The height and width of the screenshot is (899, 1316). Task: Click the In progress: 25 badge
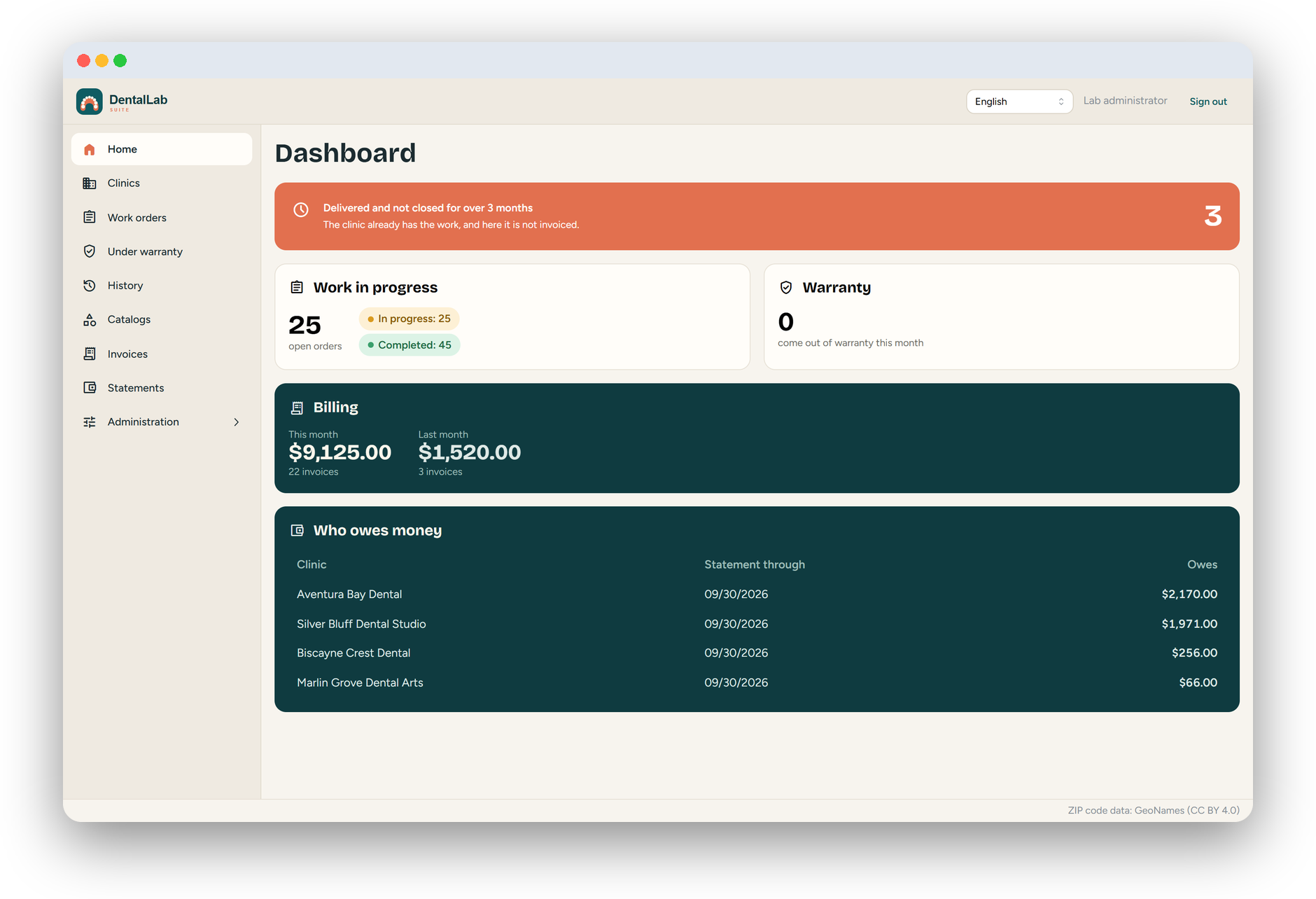pyautogui.click(x=409, y=319)
